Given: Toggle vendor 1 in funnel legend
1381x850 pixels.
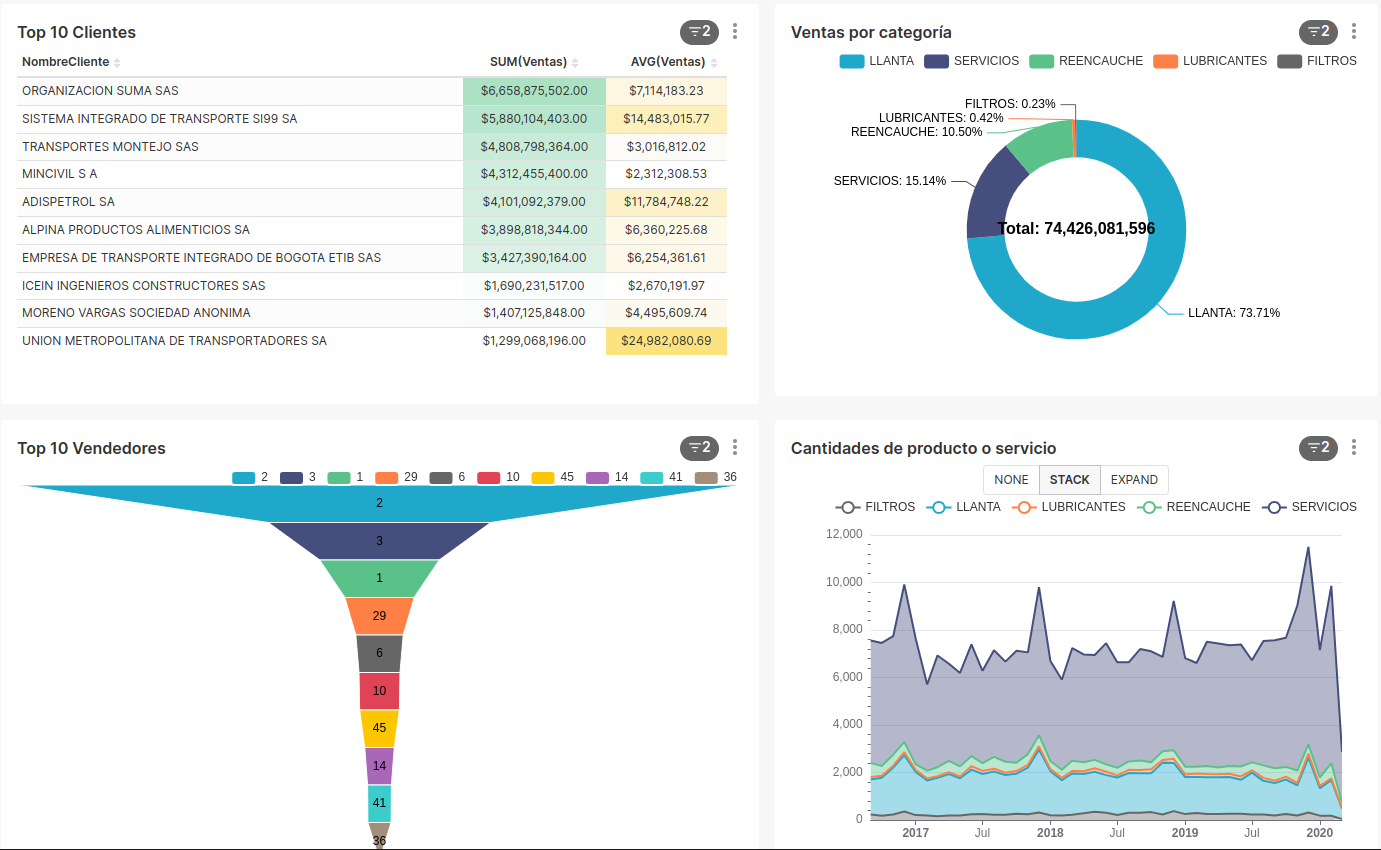Looking at the screenshot, I should (x=345, y=477).
